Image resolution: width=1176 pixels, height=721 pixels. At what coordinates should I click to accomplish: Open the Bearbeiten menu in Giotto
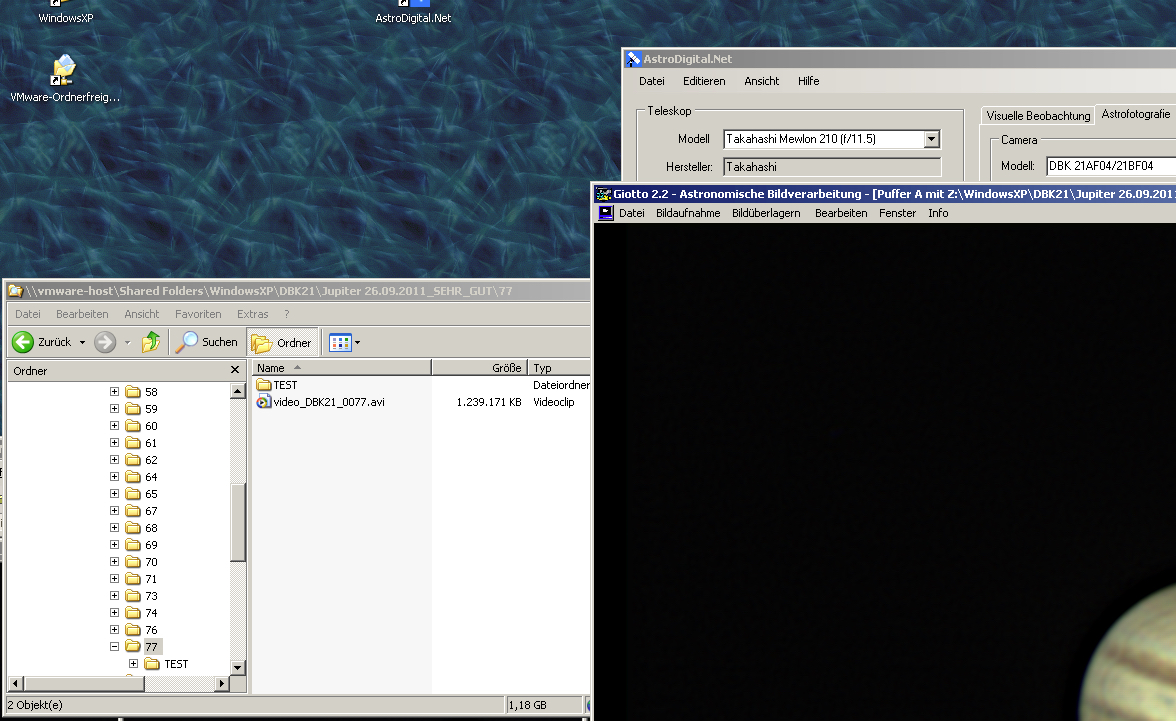(841, 213)
